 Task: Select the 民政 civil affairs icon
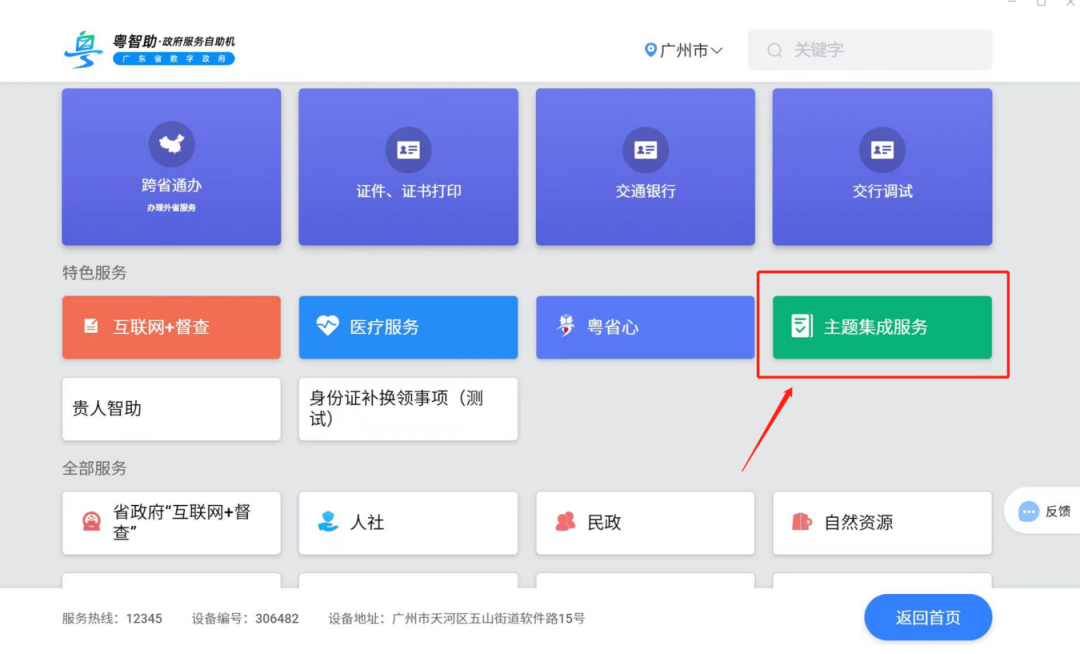click(x=564, y=522)
